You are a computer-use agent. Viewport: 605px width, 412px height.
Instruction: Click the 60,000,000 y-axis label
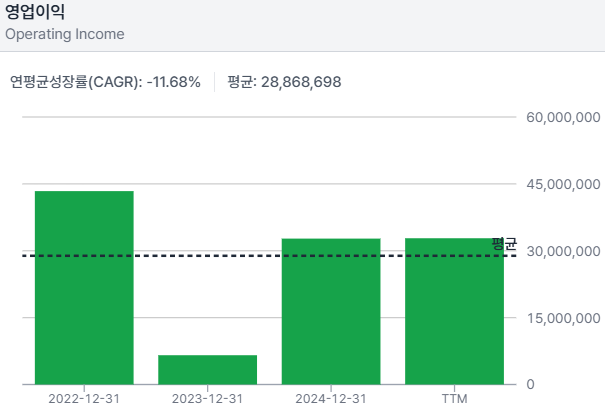pyautogui.click(x=563, y=118)
